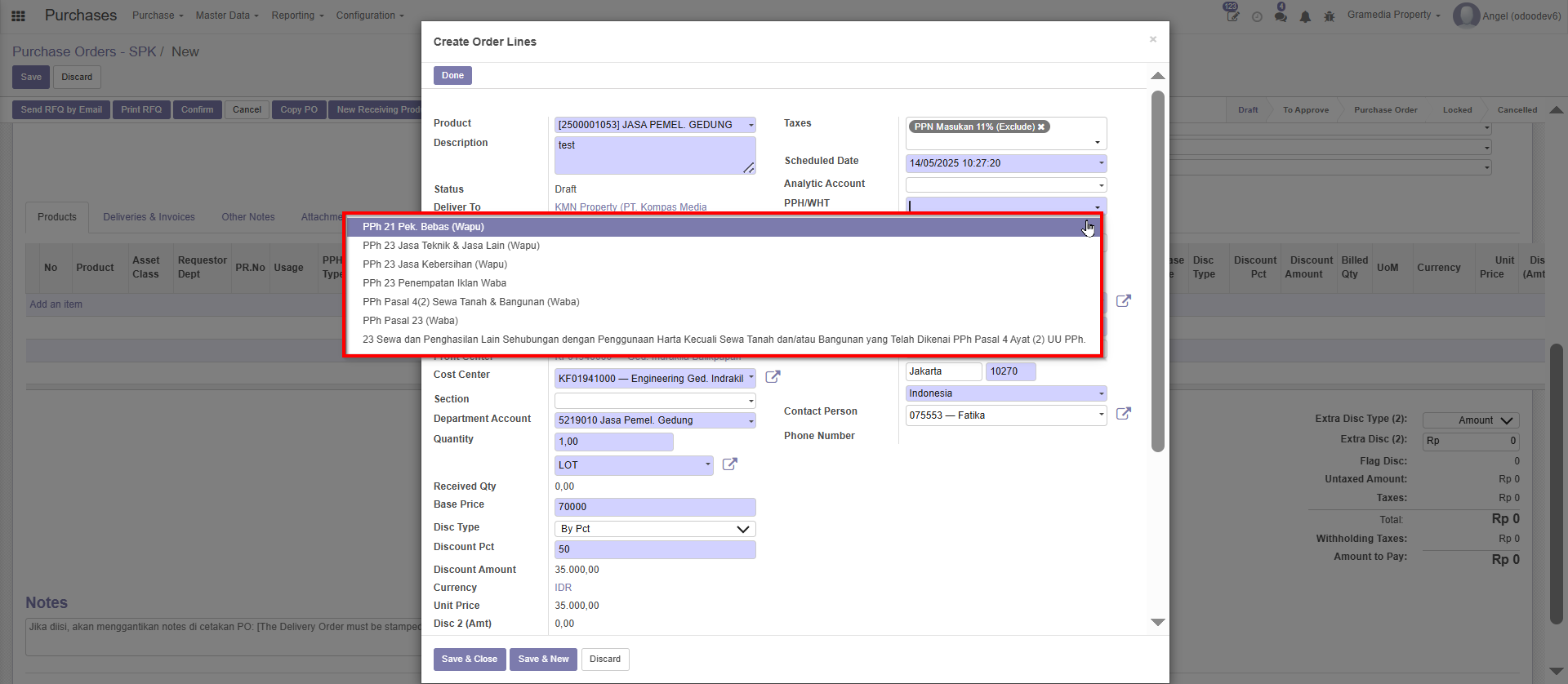This screenshot has height=684, width=1568.
Task: Switch to Other Notes tab
Action: tap(248, 217)
